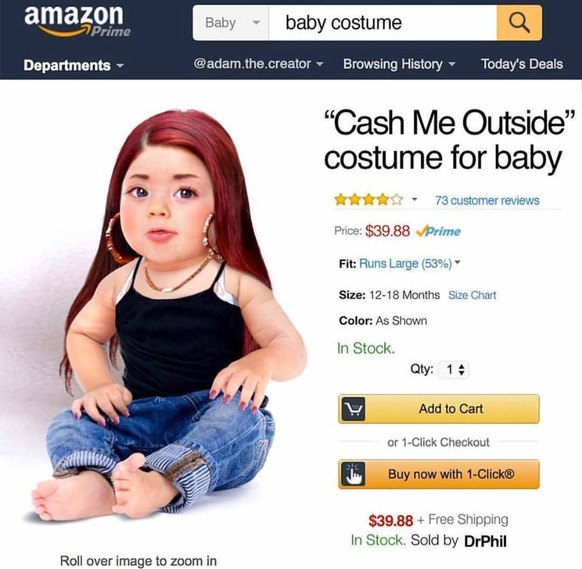Open the @adam.the.creator account menu
The image size is (582, 569).
(x=258, y=64)
